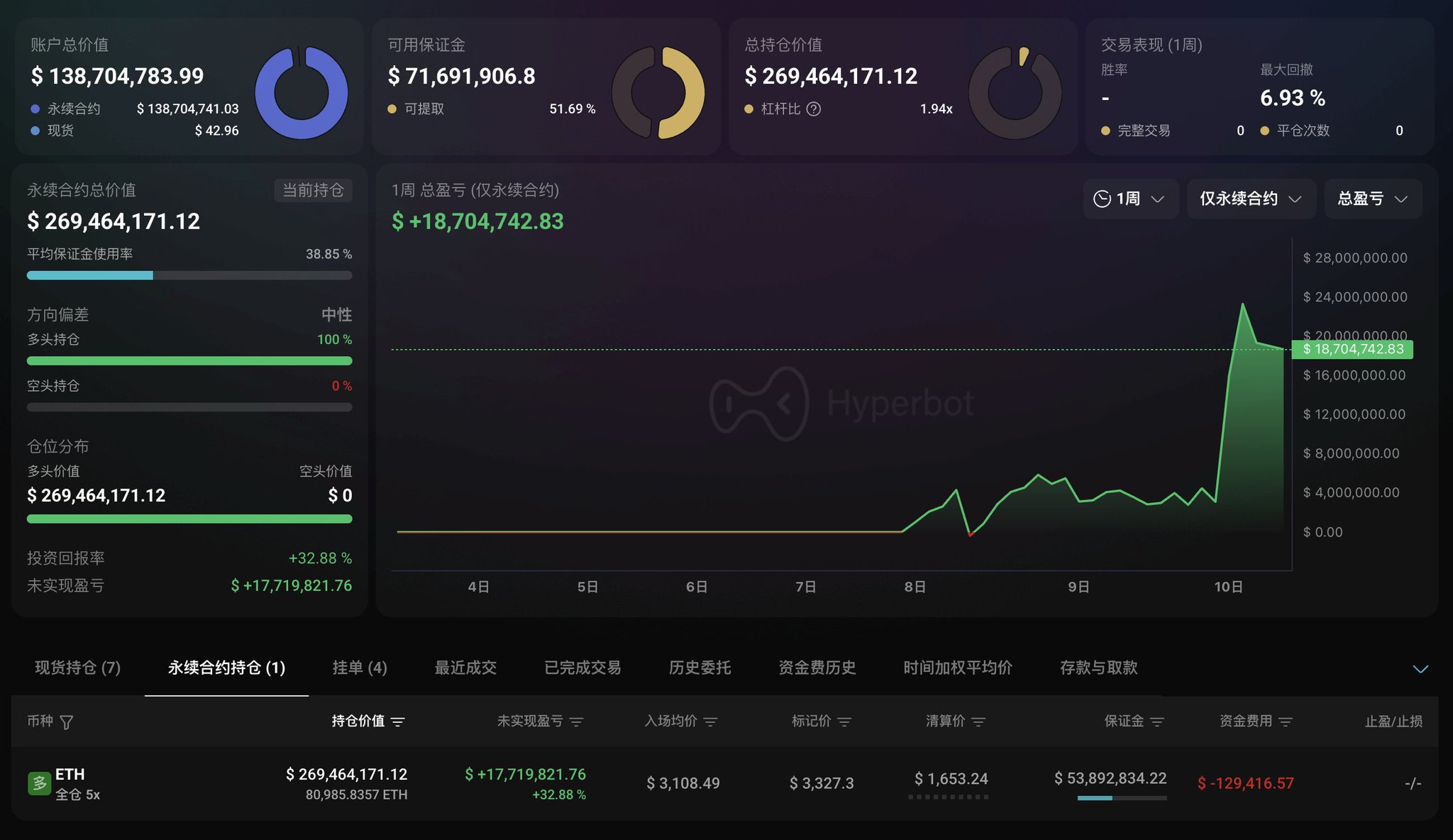Switch to 挂单 (4) tab
Viewport: 1453px width, 840px height.
click(x=360, y=668)
